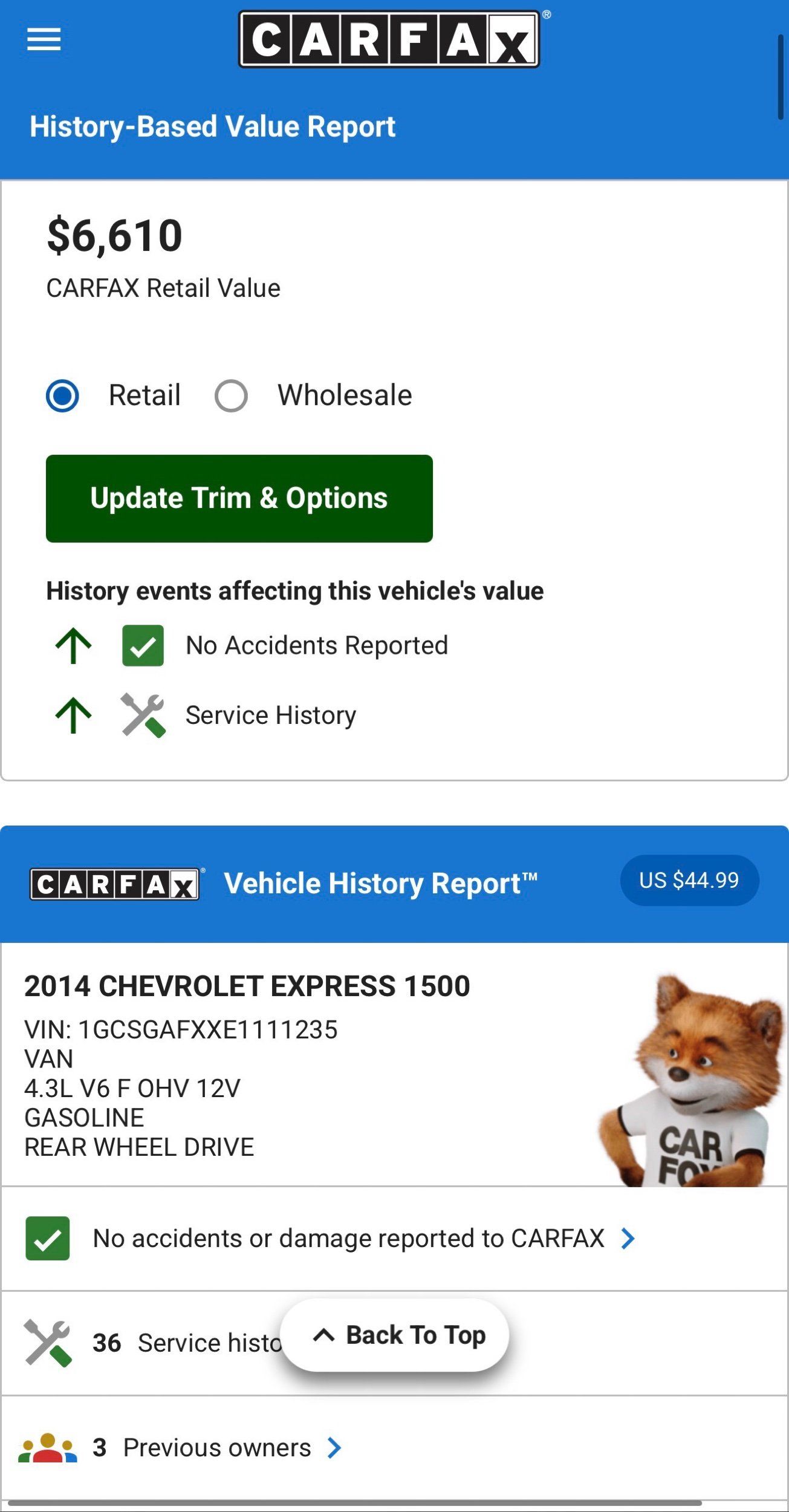The height and width of the screenshot is (1512, 789).
Task: Click the green No Accidents Reported checkmark
Action: click(x=143, y=645)
